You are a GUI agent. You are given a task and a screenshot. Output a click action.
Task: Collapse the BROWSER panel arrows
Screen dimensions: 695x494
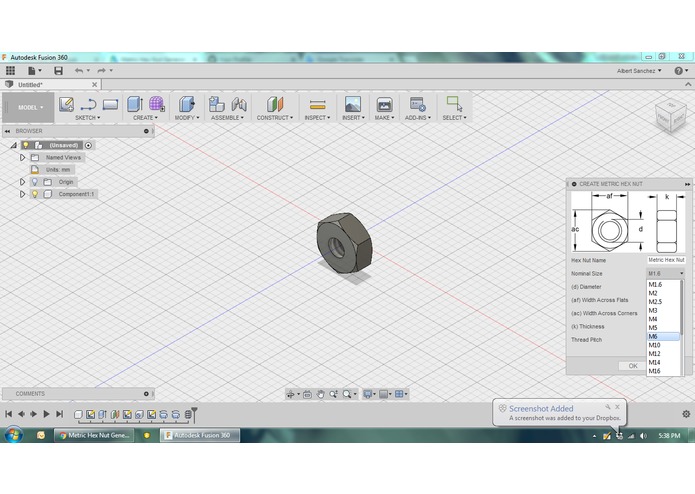pos(7,131)
